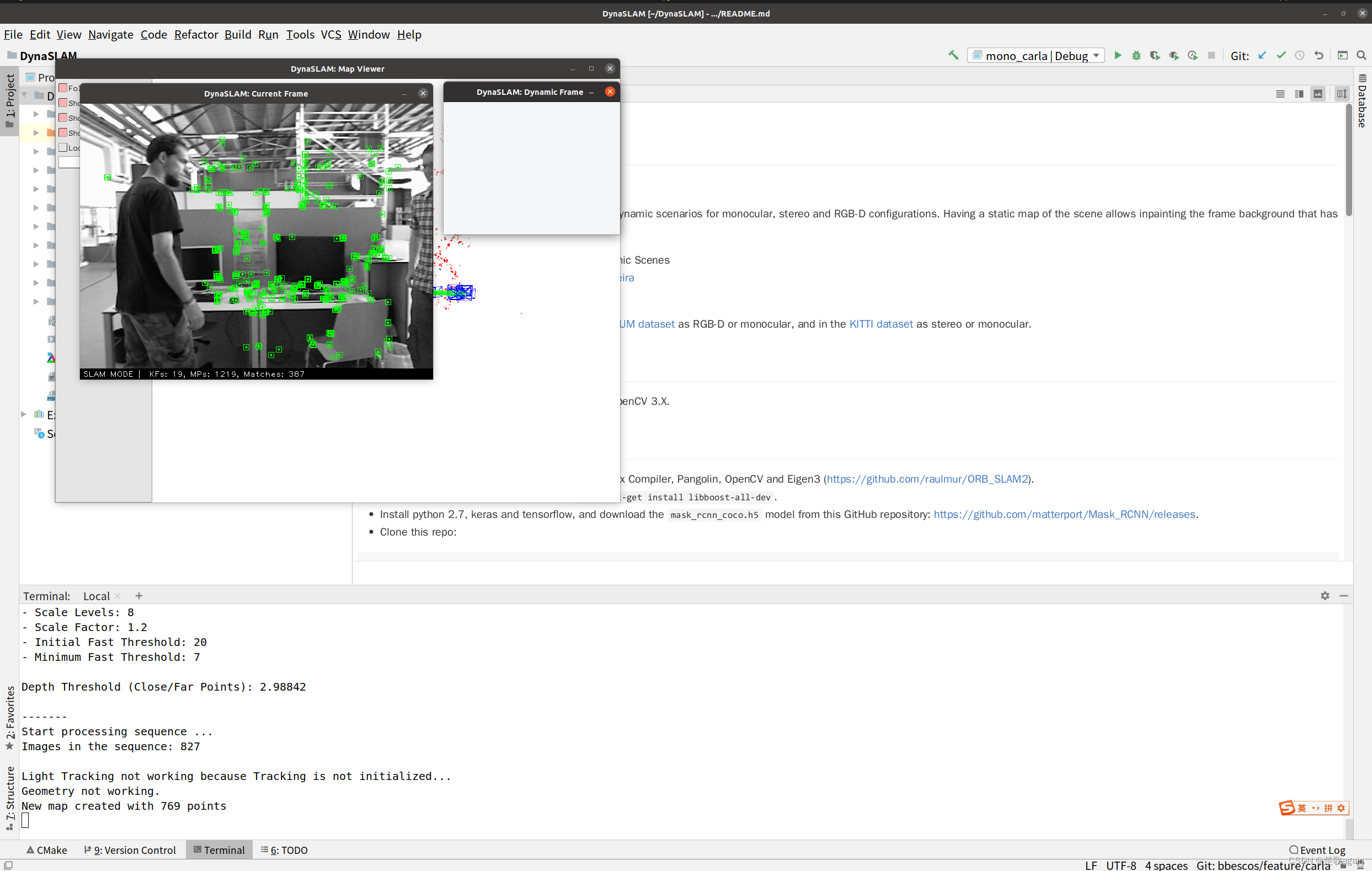The image size is (1372, 871).
Task: Expand the Ex node in the Project panel
Action: pos(23,415)
